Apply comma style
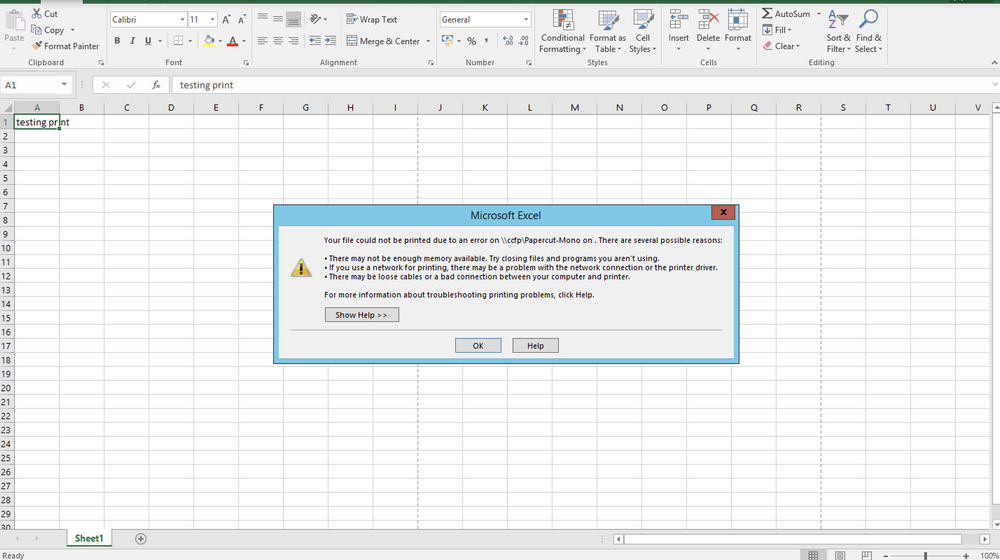This screenshot has height=560, width=1000. [x=487, y=41]
